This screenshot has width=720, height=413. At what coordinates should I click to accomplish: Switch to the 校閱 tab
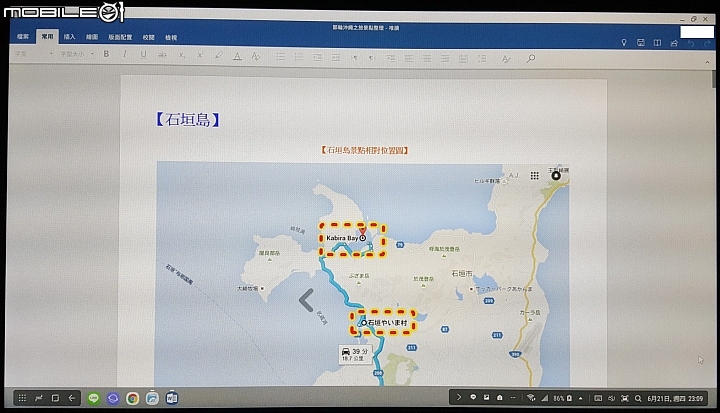pos(148,37)
